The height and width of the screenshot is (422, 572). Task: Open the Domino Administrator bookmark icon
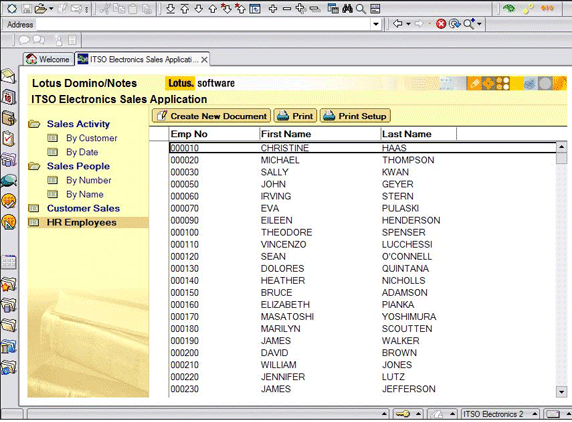8,201
